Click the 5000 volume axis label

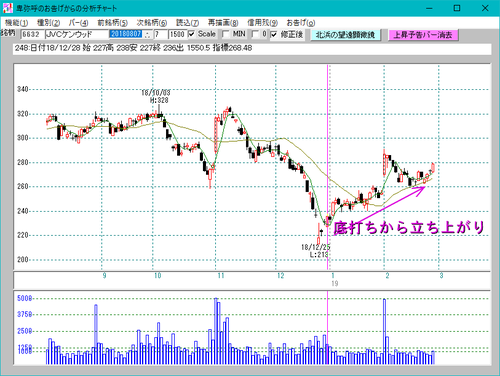click(25, 298)
